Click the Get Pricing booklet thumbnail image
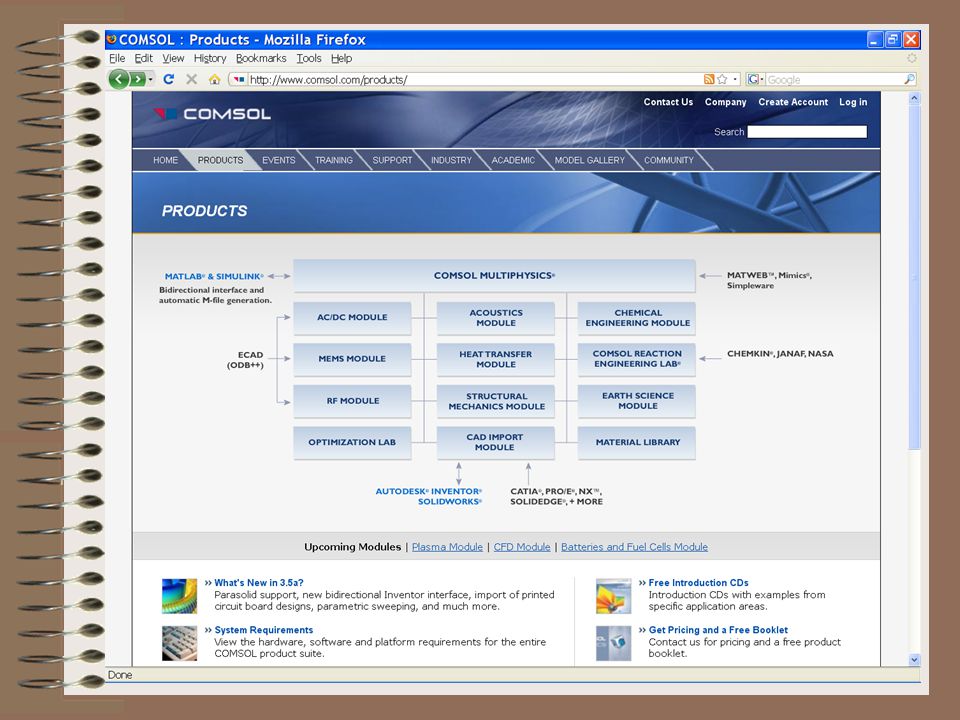 [x=613, y=643]
